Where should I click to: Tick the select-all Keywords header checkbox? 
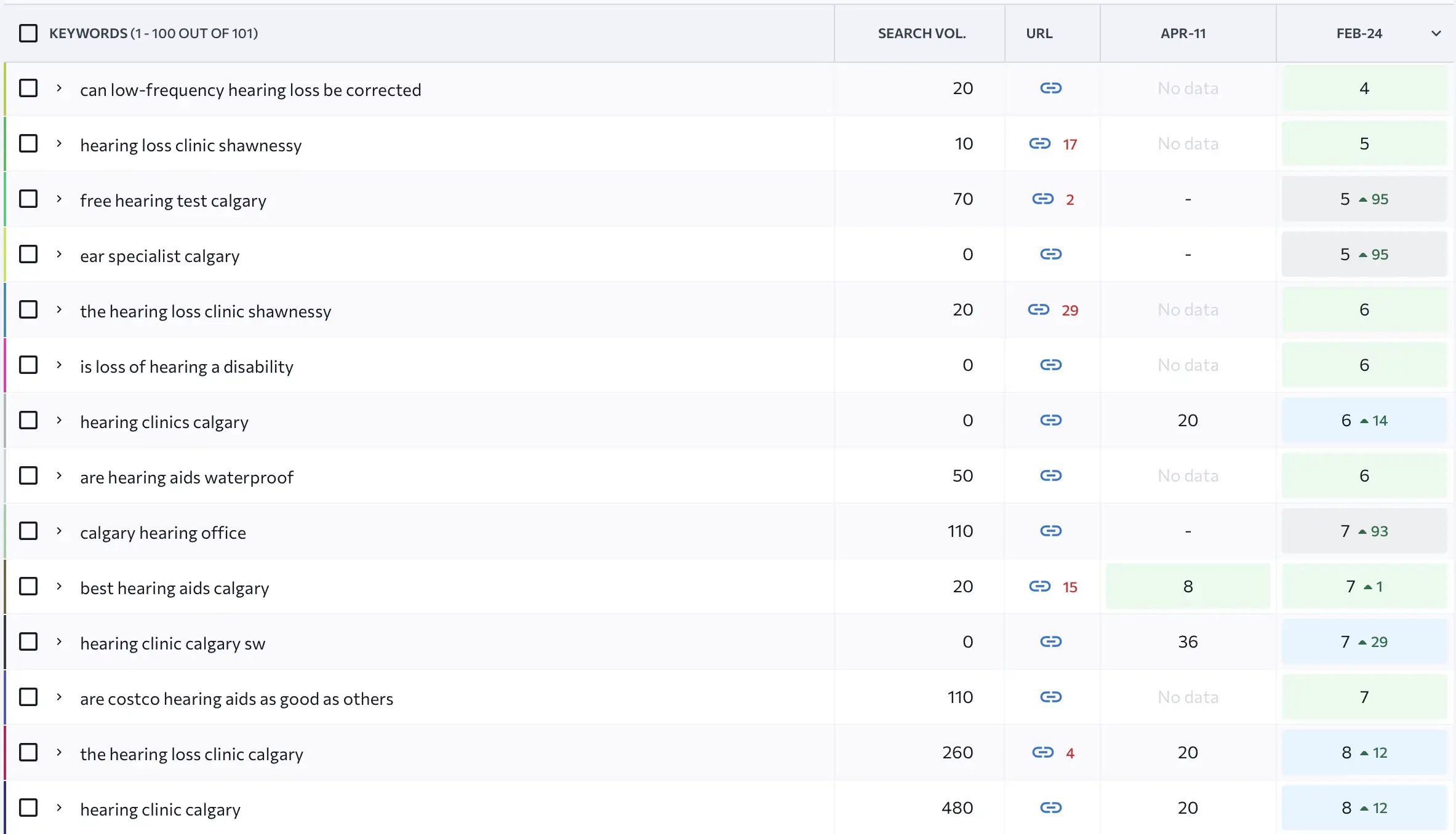[x=28, y=33]
